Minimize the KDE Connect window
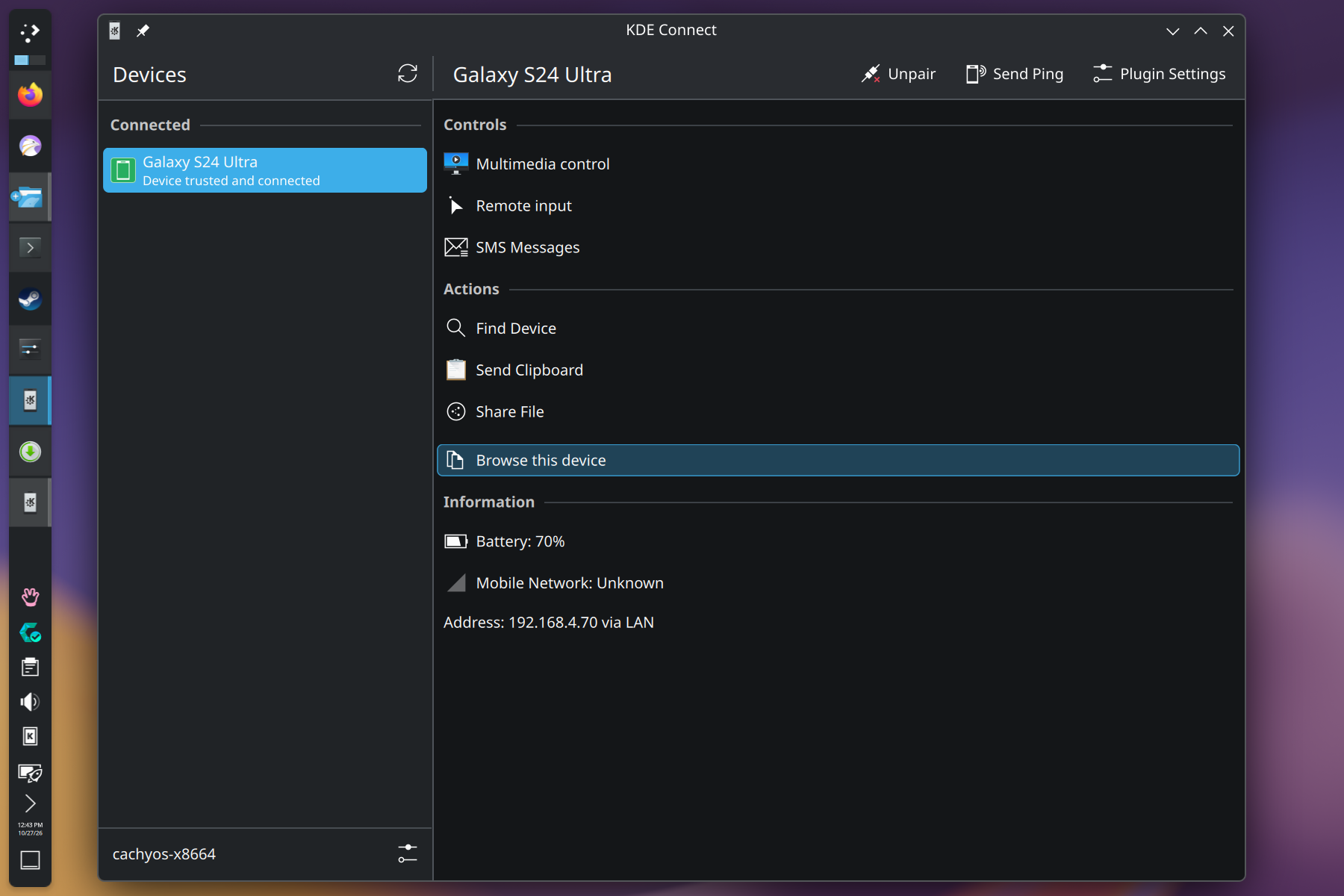The height and width of the screenshot is (896, 1344). 1172,31
